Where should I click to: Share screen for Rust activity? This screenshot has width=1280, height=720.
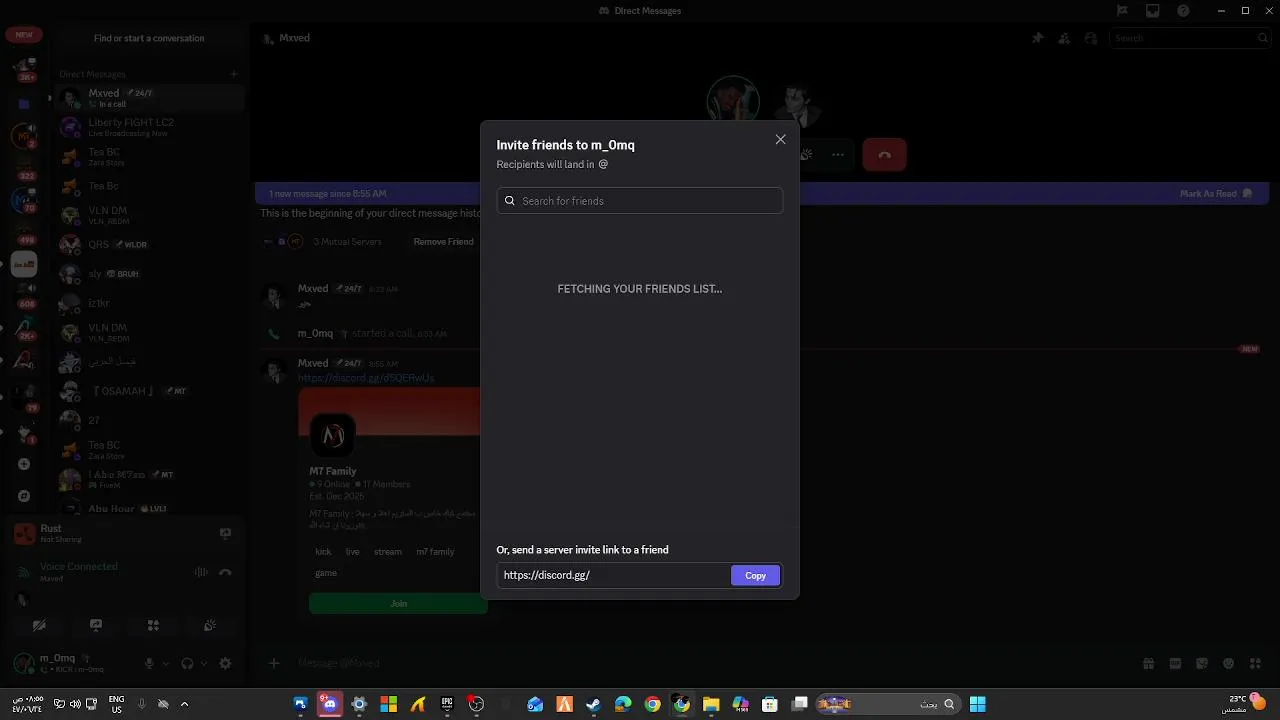[225, 534]
